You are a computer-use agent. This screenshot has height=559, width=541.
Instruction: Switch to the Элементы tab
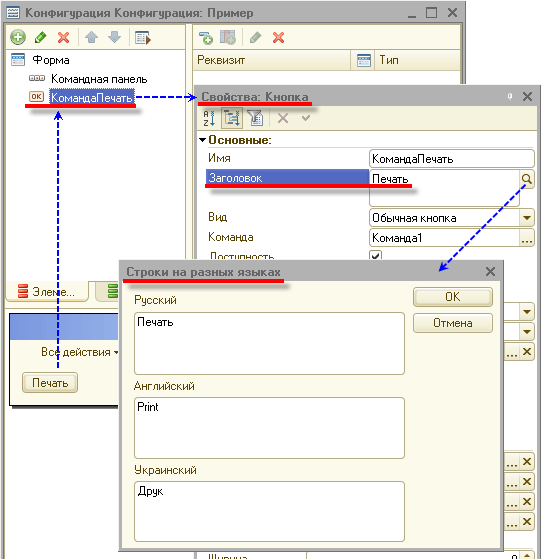[x=47, y=292]
